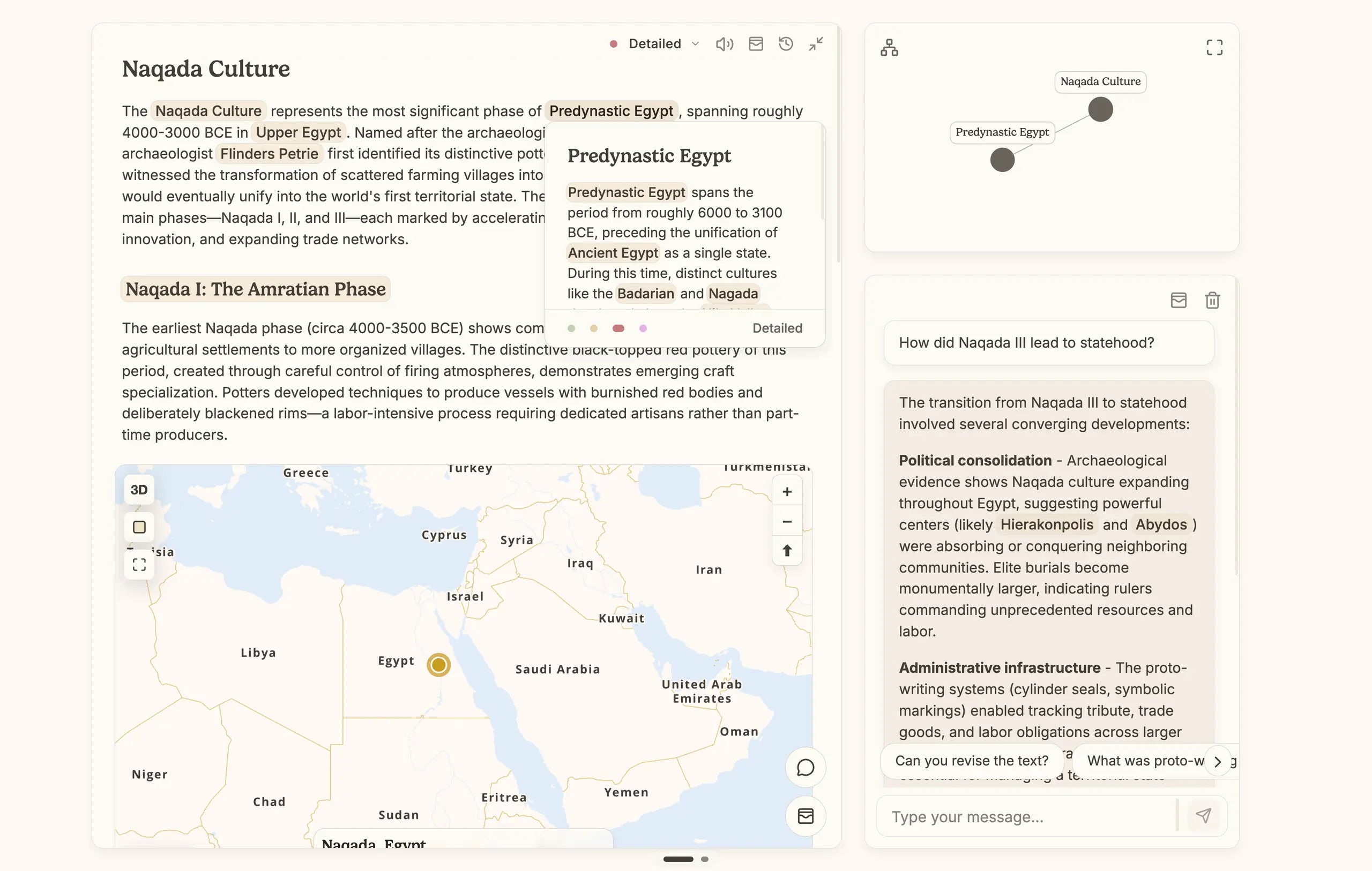Send the chat message with the paper plane icon

coord(1203,816)
